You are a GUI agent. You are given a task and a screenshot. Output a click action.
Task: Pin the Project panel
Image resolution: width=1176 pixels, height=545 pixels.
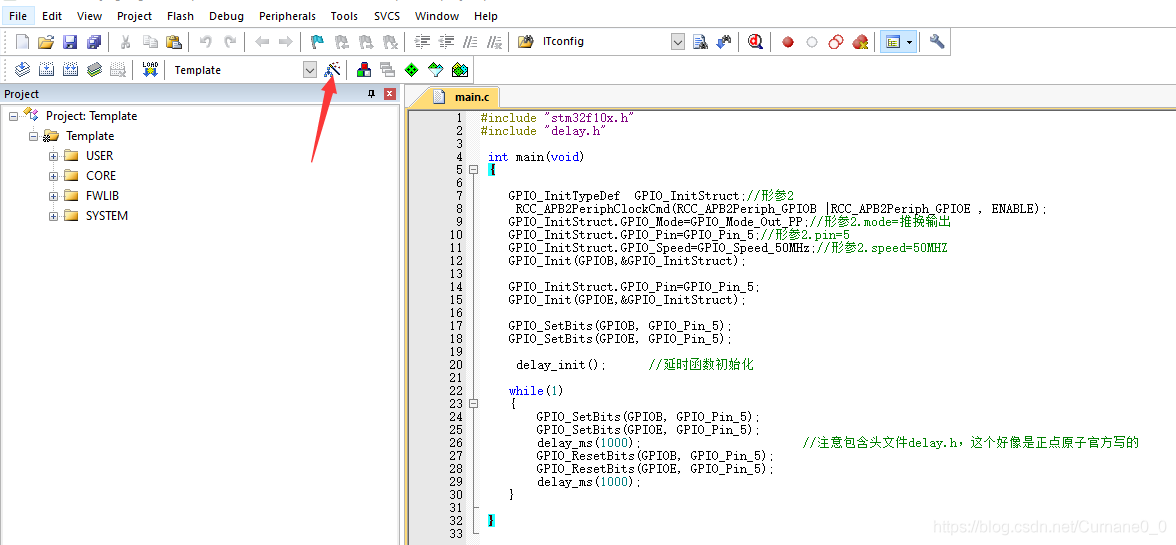[371, 94]
